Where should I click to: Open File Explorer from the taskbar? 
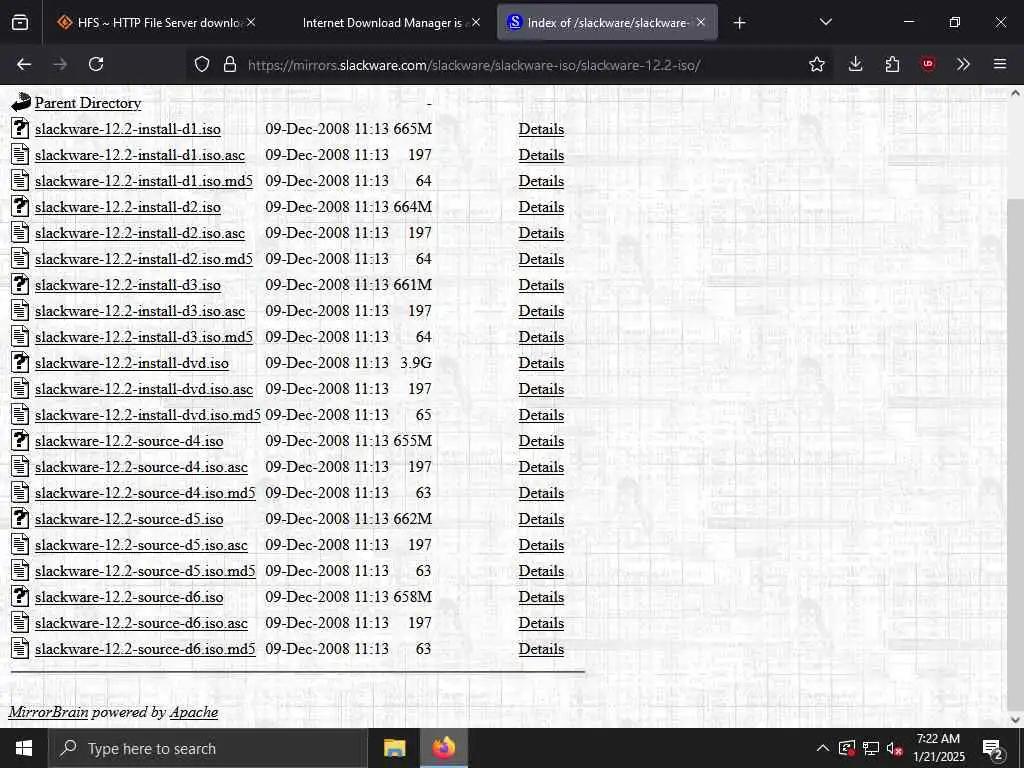click(x=394, y=748)
